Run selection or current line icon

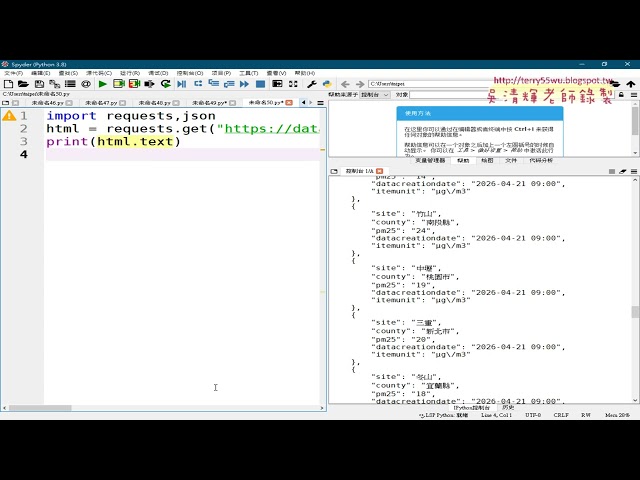[149, 84]
